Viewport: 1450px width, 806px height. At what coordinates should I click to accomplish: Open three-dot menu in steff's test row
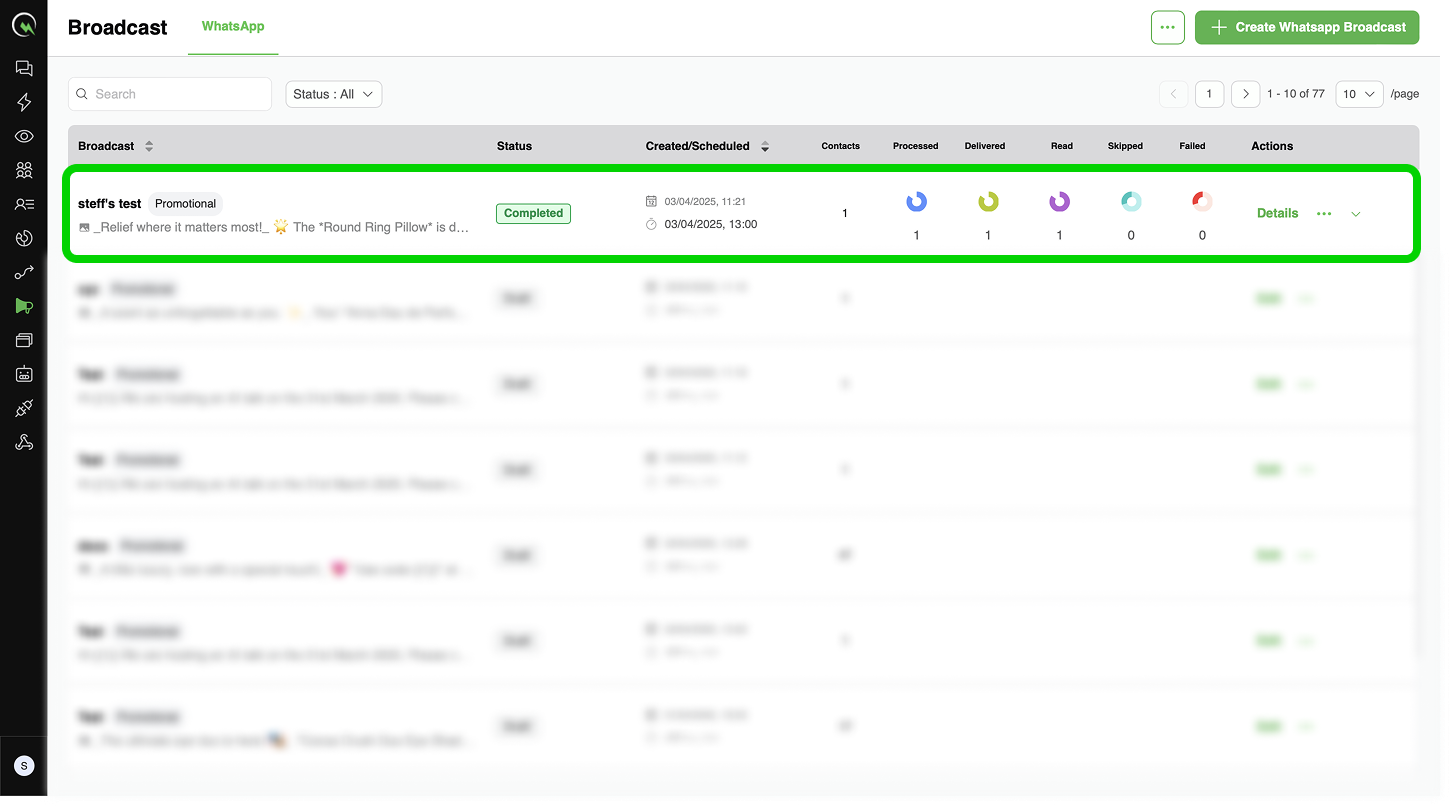click(1324, 214)
